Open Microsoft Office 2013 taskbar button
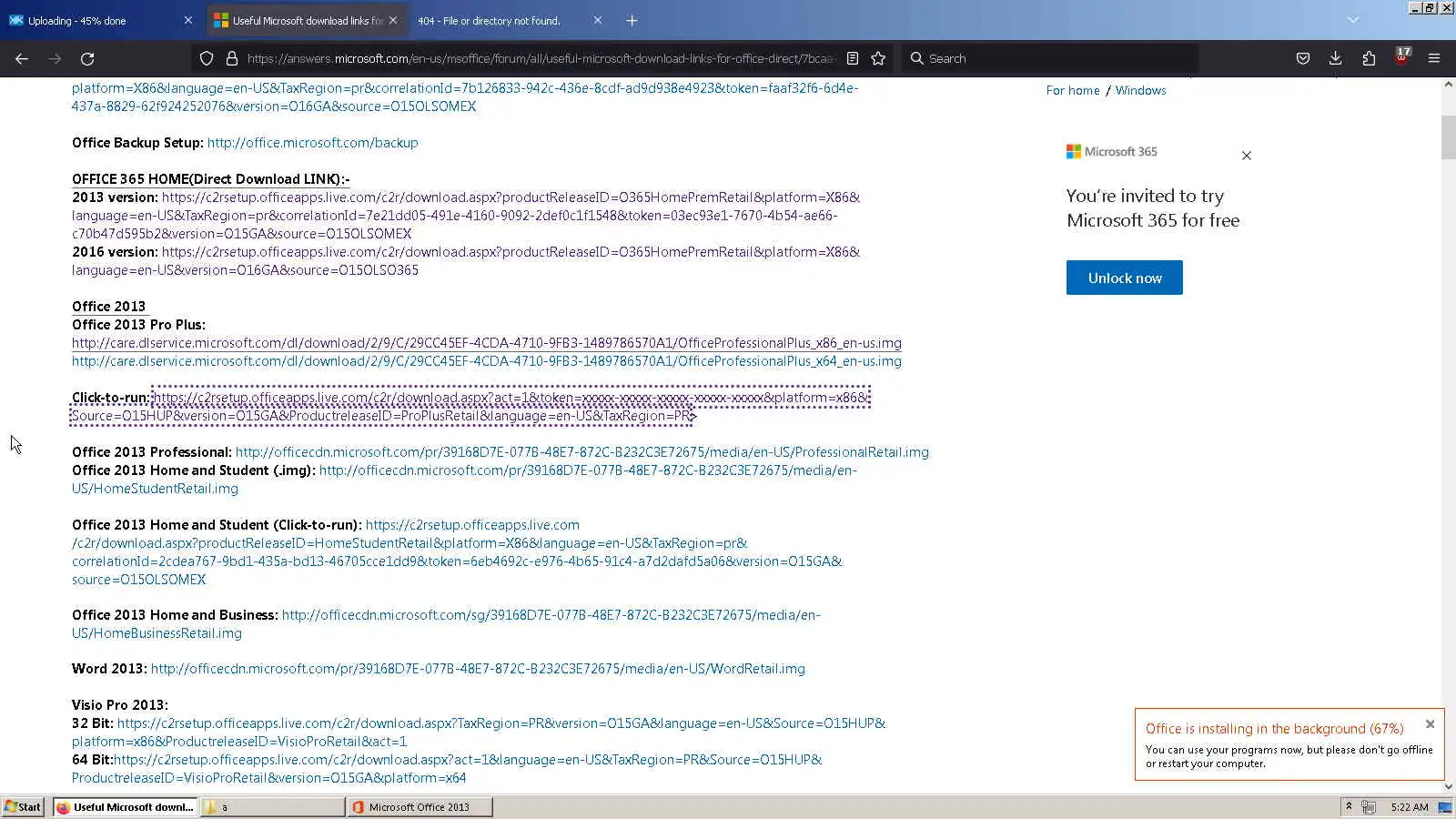1456x819 pixels. (x=420, y=807)
